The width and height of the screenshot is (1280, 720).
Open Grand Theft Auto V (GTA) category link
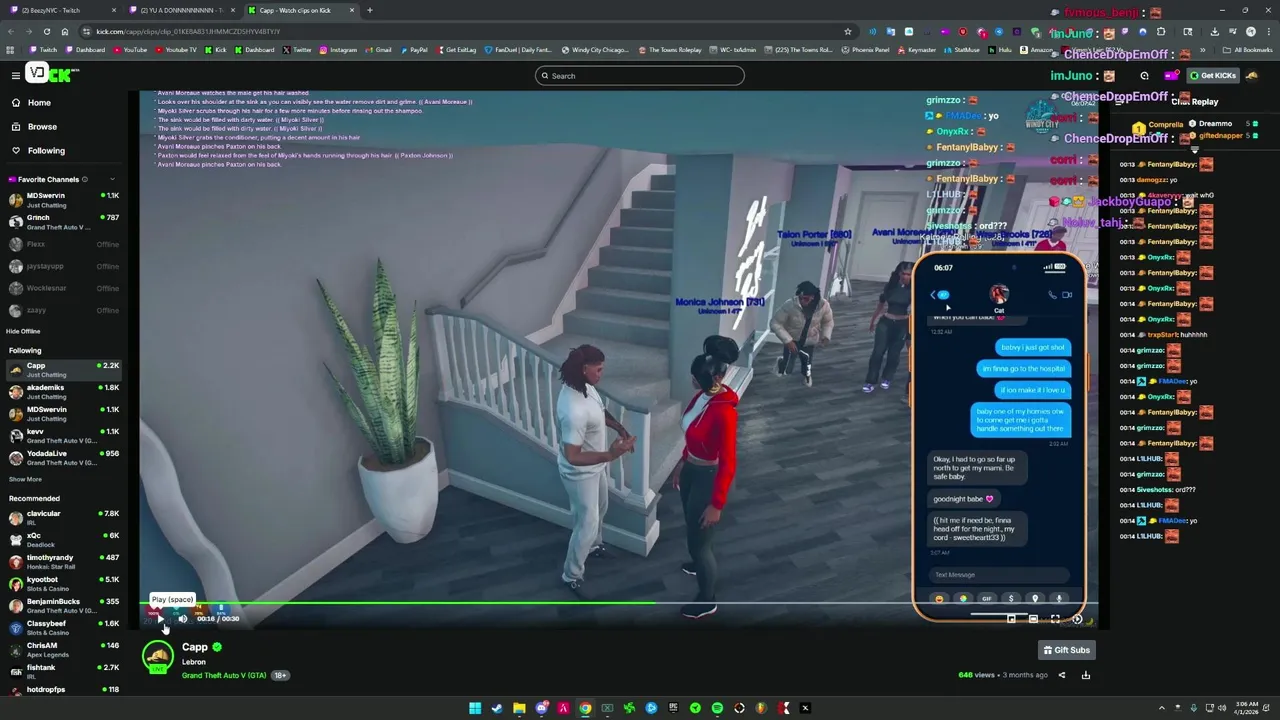click(224, 676)
